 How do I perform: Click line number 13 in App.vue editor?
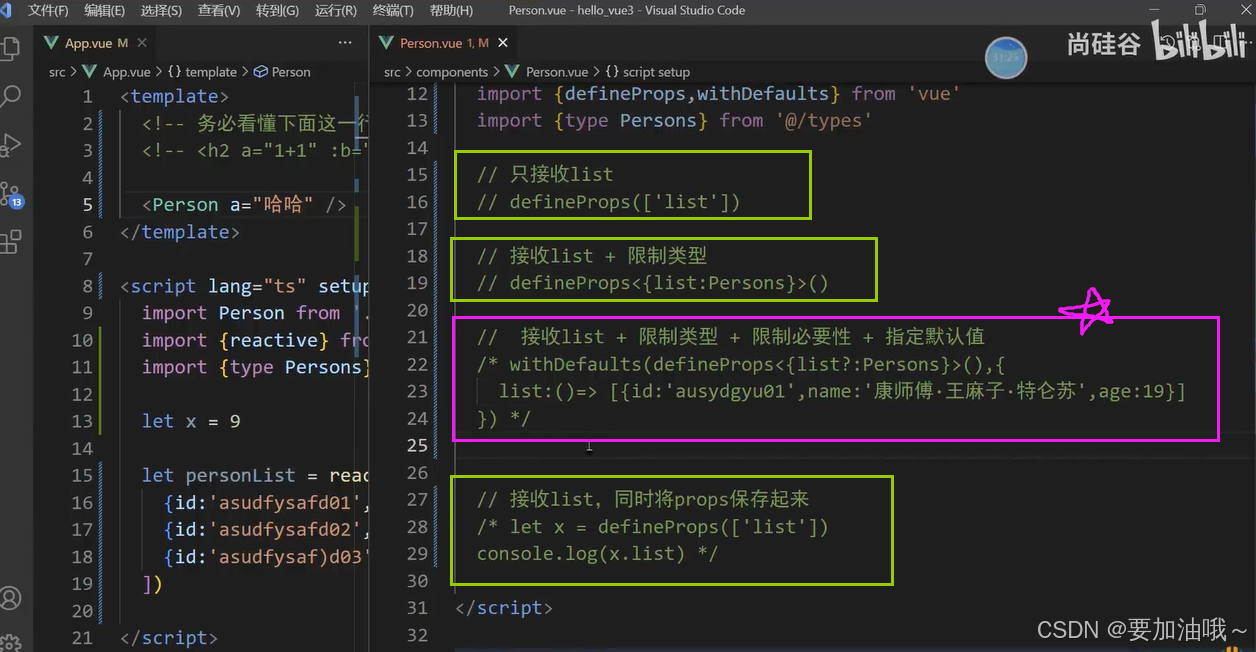[82, 421]
